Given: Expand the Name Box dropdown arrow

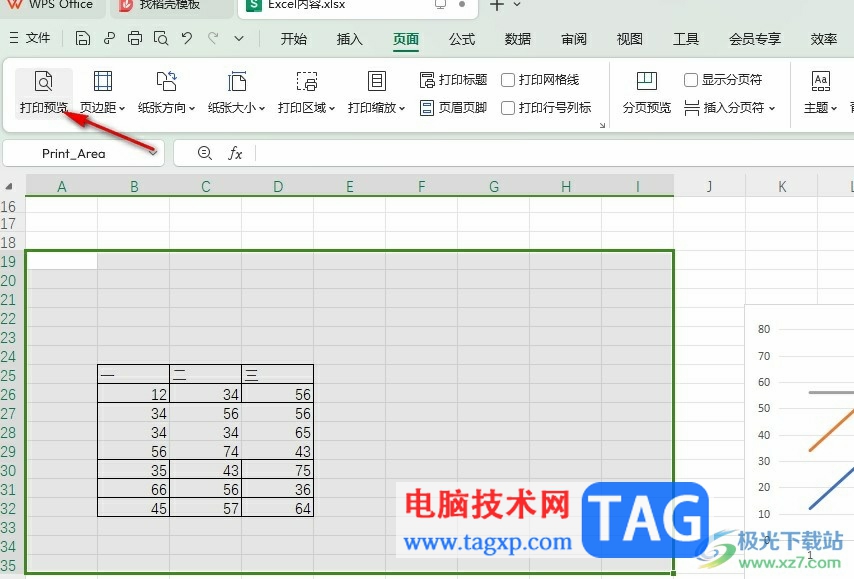Looking at the screenshot, I should click(x=154, y=153).
